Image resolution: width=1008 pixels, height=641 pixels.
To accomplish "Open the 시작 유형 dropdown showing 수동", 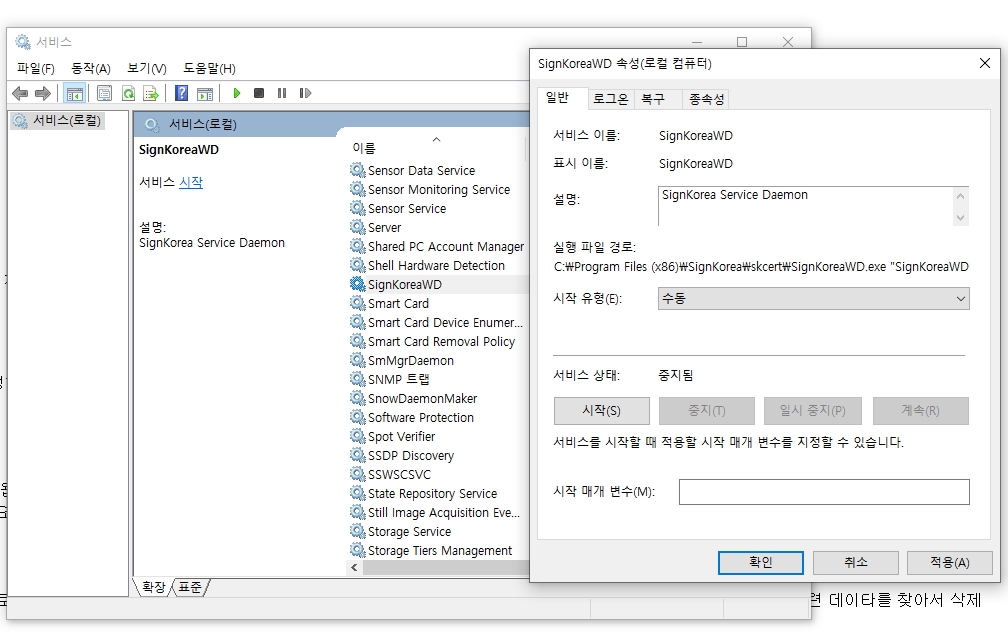I will 813,298.
